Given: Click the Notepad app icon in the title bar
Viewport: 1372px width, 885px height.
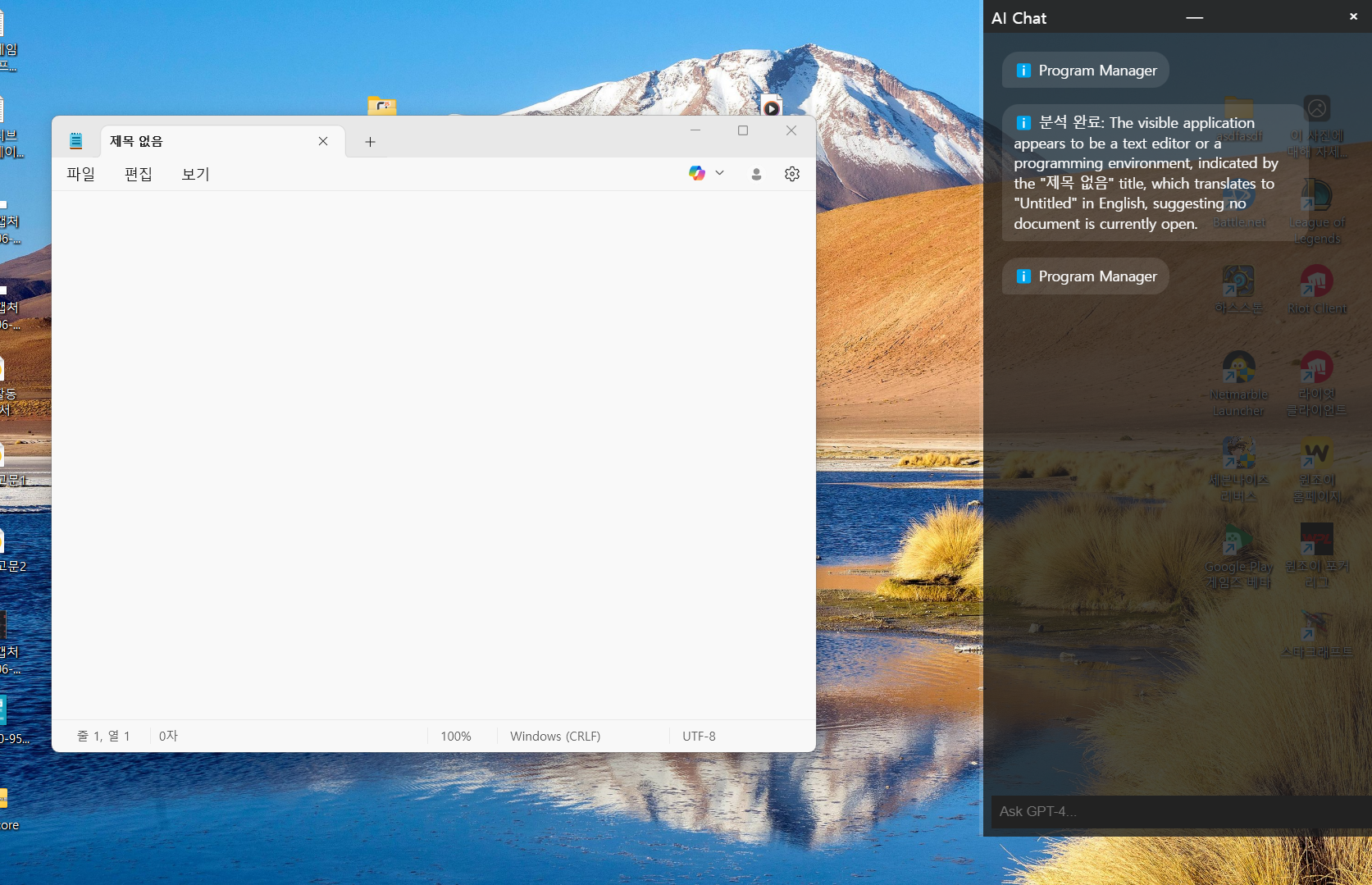Looking at the screenshot, I should 76,141.
